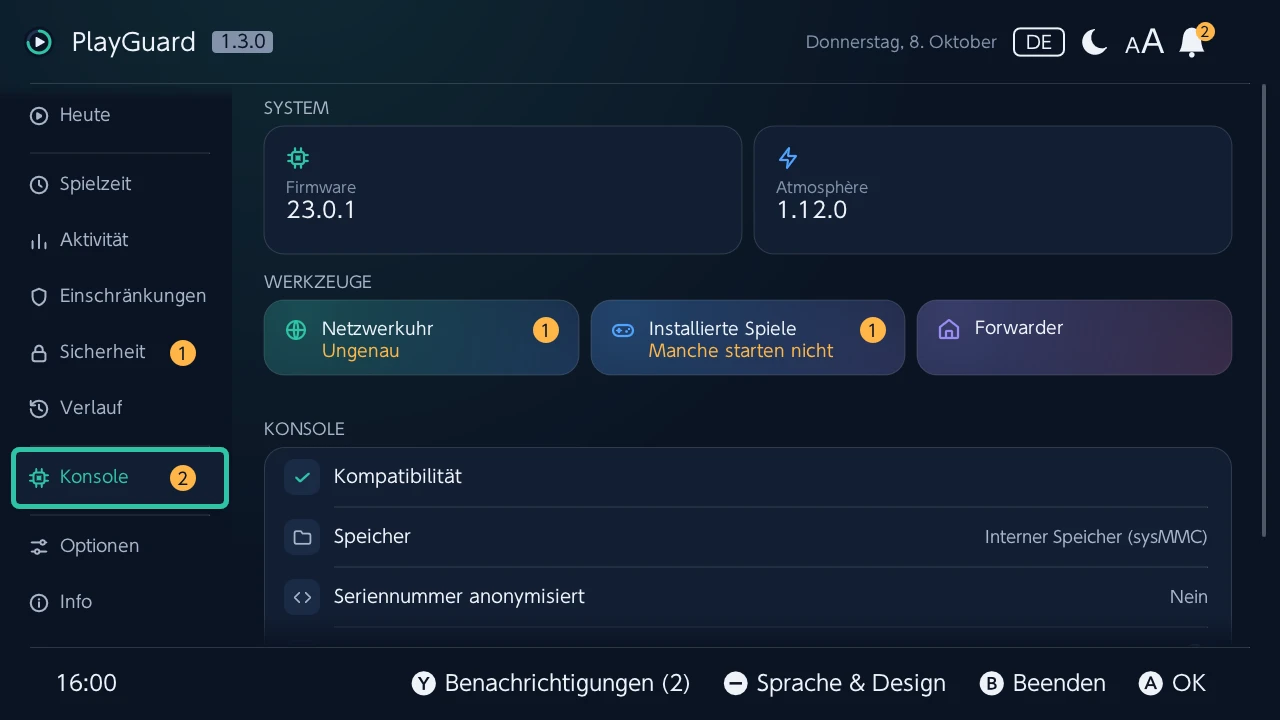Click the Seriennummer anonymisiert code icon
This screenshot has height=720, width=1280.
click(302, 597)
